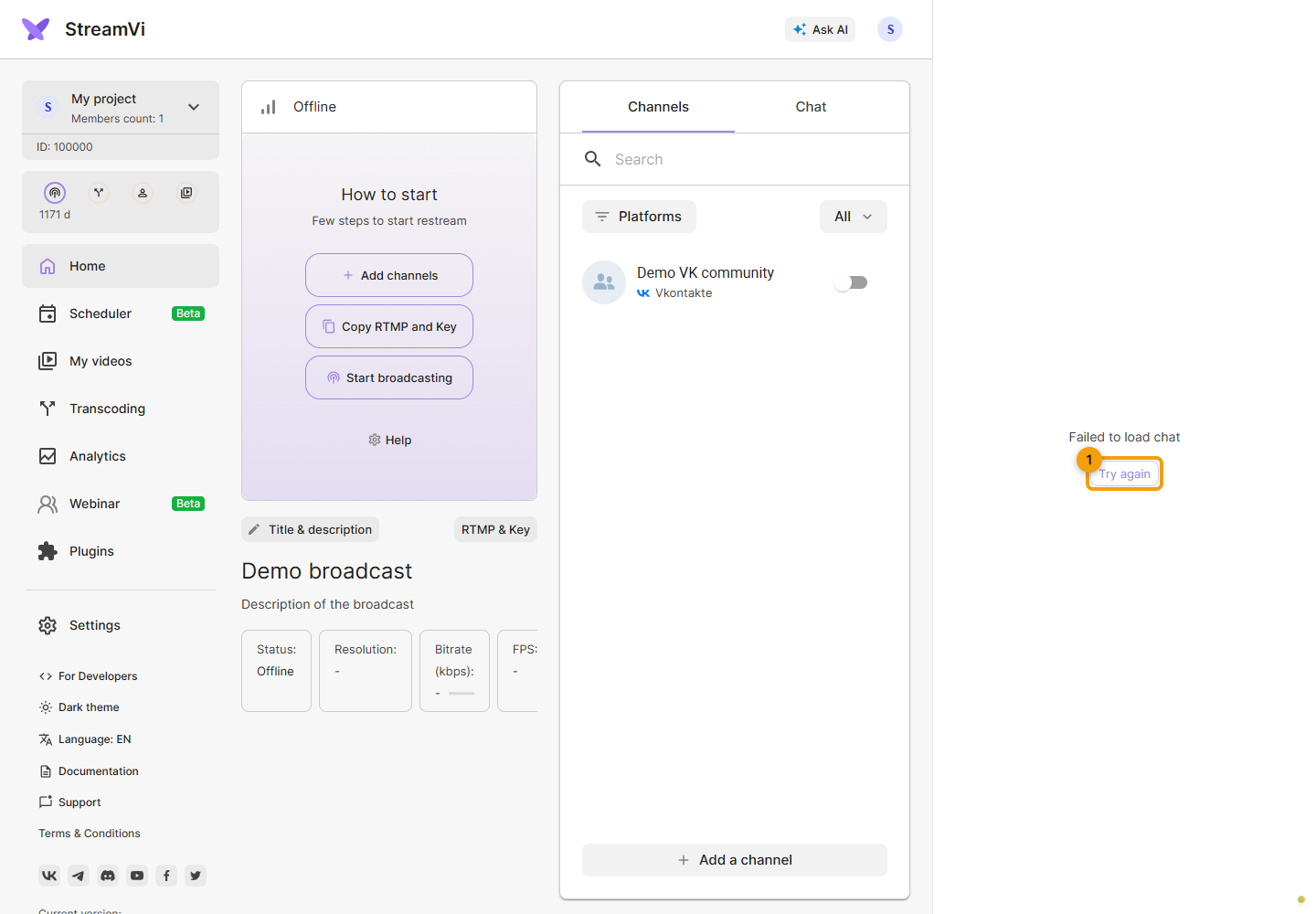Open Help in the player panel
The height and width of the screenshot is (914, 1316).
[x=389, y=440]
